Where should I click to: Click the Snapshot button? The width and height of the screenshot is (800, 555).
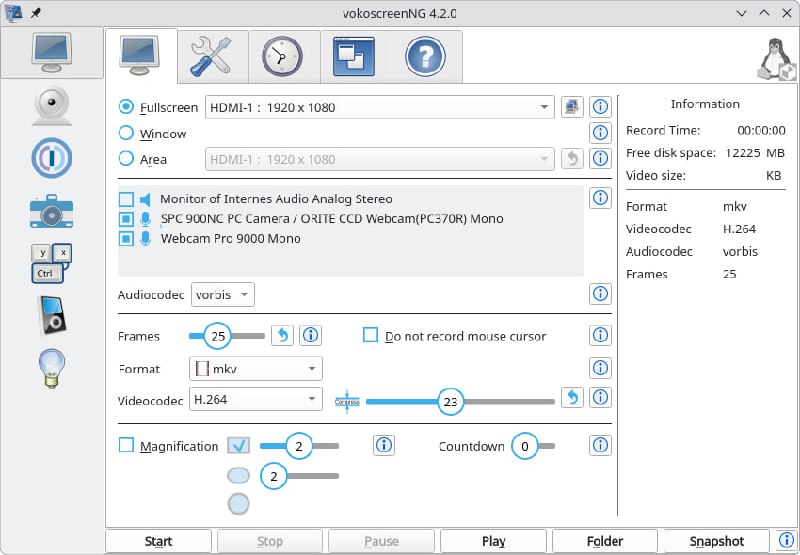(716, 541)
